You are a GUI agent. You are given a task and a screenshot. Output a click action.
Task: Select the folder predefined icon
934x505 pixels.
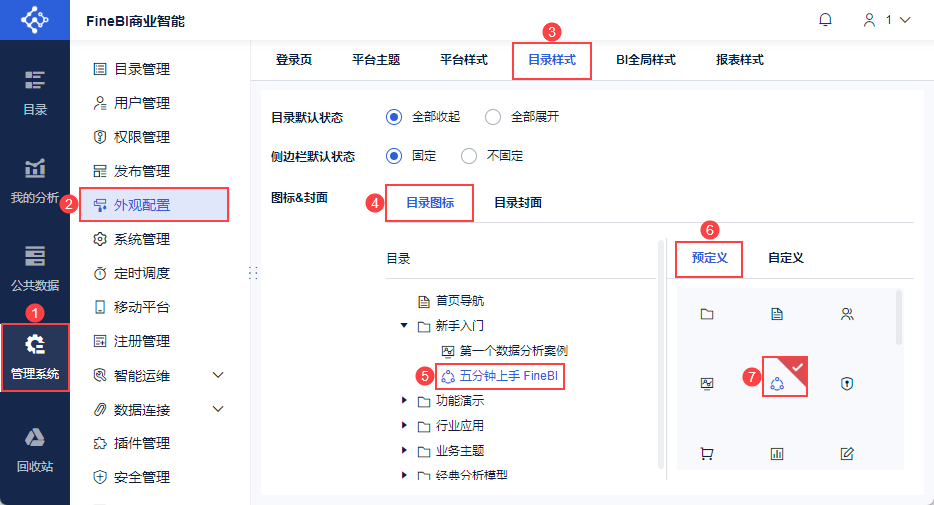[x=707, y=314]
